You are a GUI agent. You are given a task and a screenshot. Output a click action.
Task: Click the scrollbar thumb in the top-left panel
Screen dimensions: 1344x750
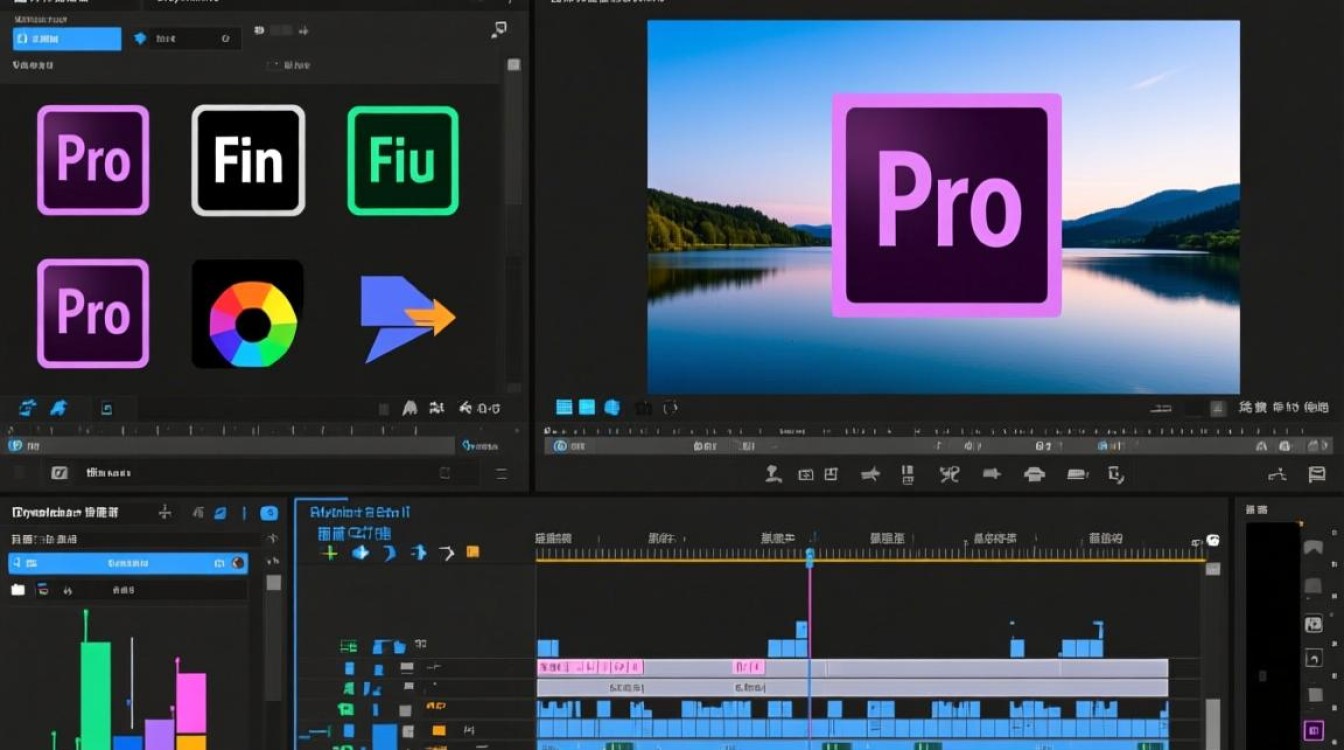(x=513, y=65)
